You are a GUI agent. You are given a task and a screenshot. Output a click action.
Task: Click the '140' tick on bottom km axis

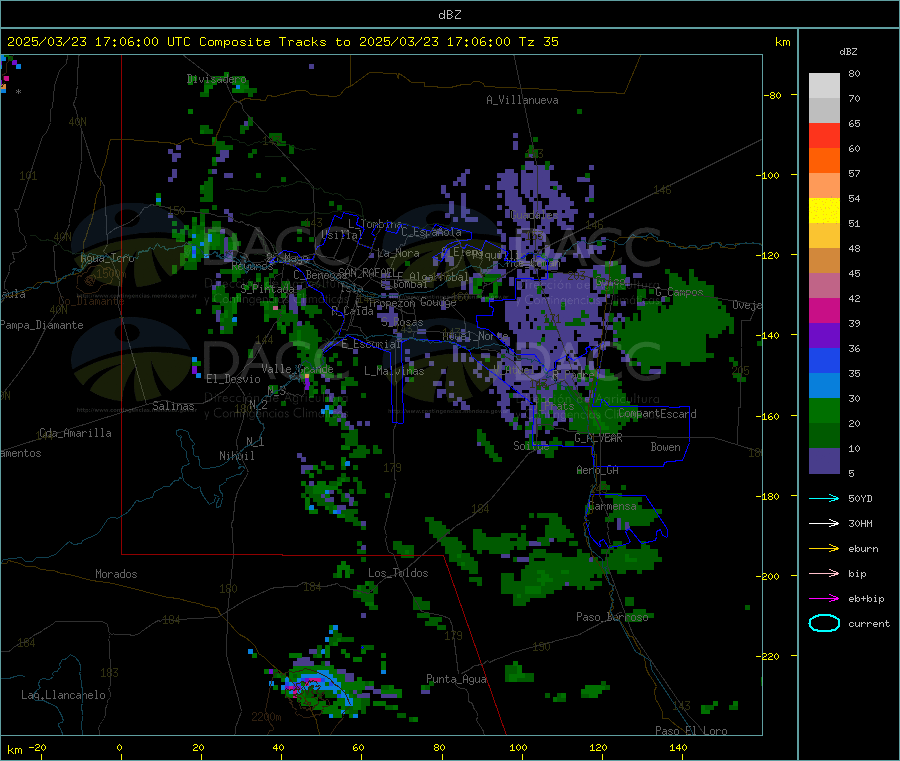coord(678,747)
